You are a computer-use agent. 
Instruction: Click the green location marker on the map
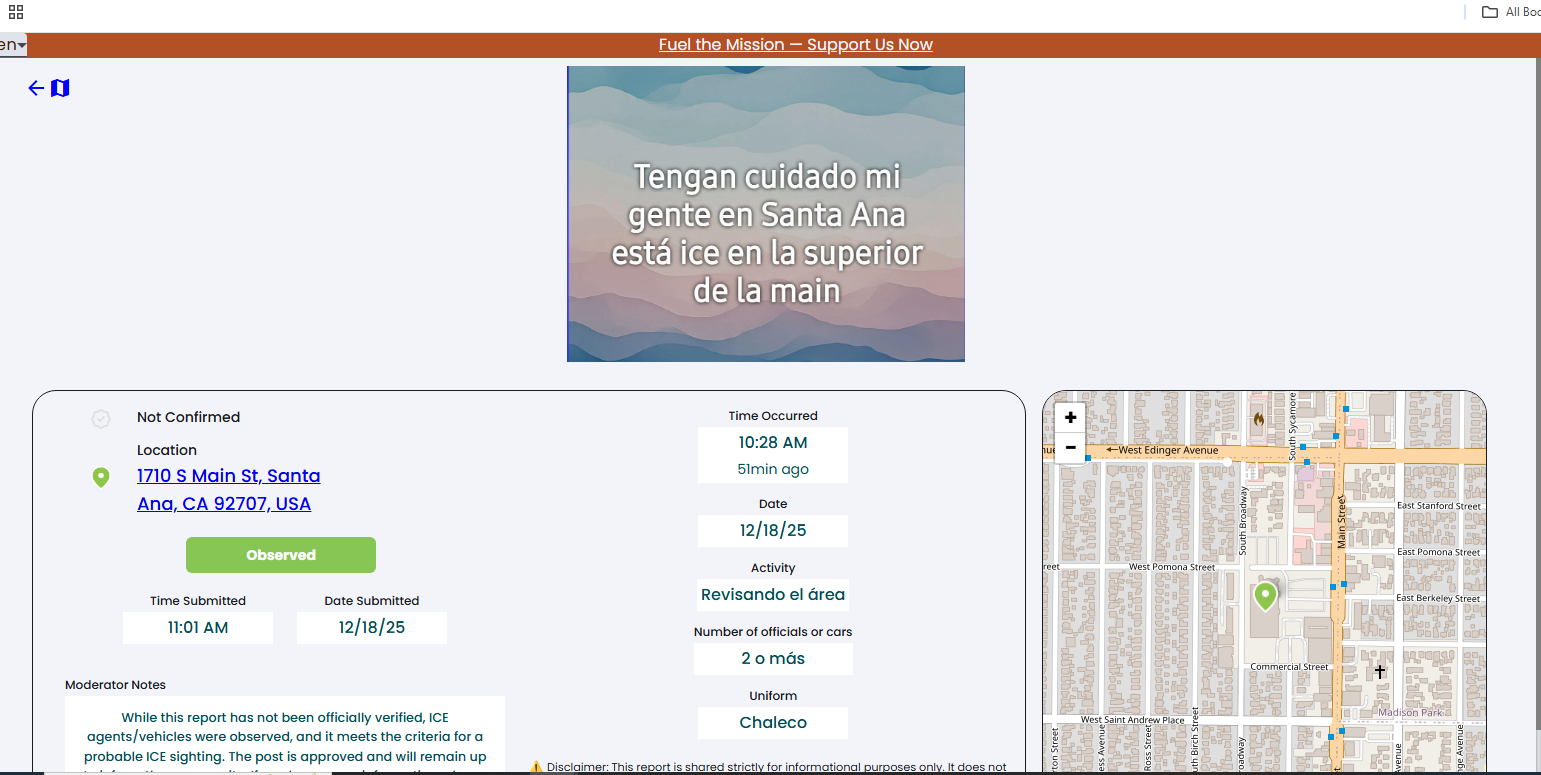[1265, 596]
